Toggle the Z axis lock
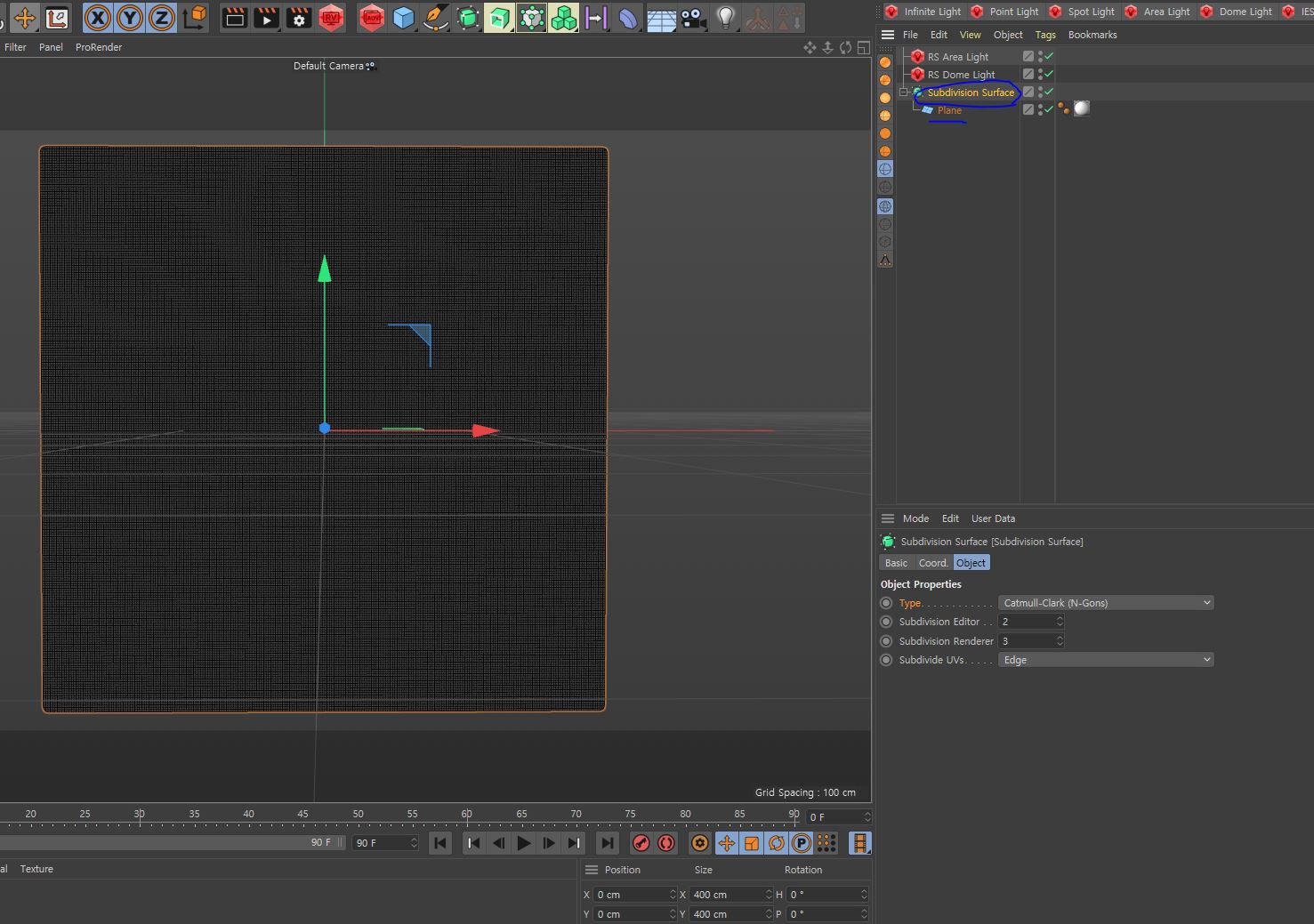This screenshot has width=1314, height=924. pyautogui.click(x=162, y=18)
